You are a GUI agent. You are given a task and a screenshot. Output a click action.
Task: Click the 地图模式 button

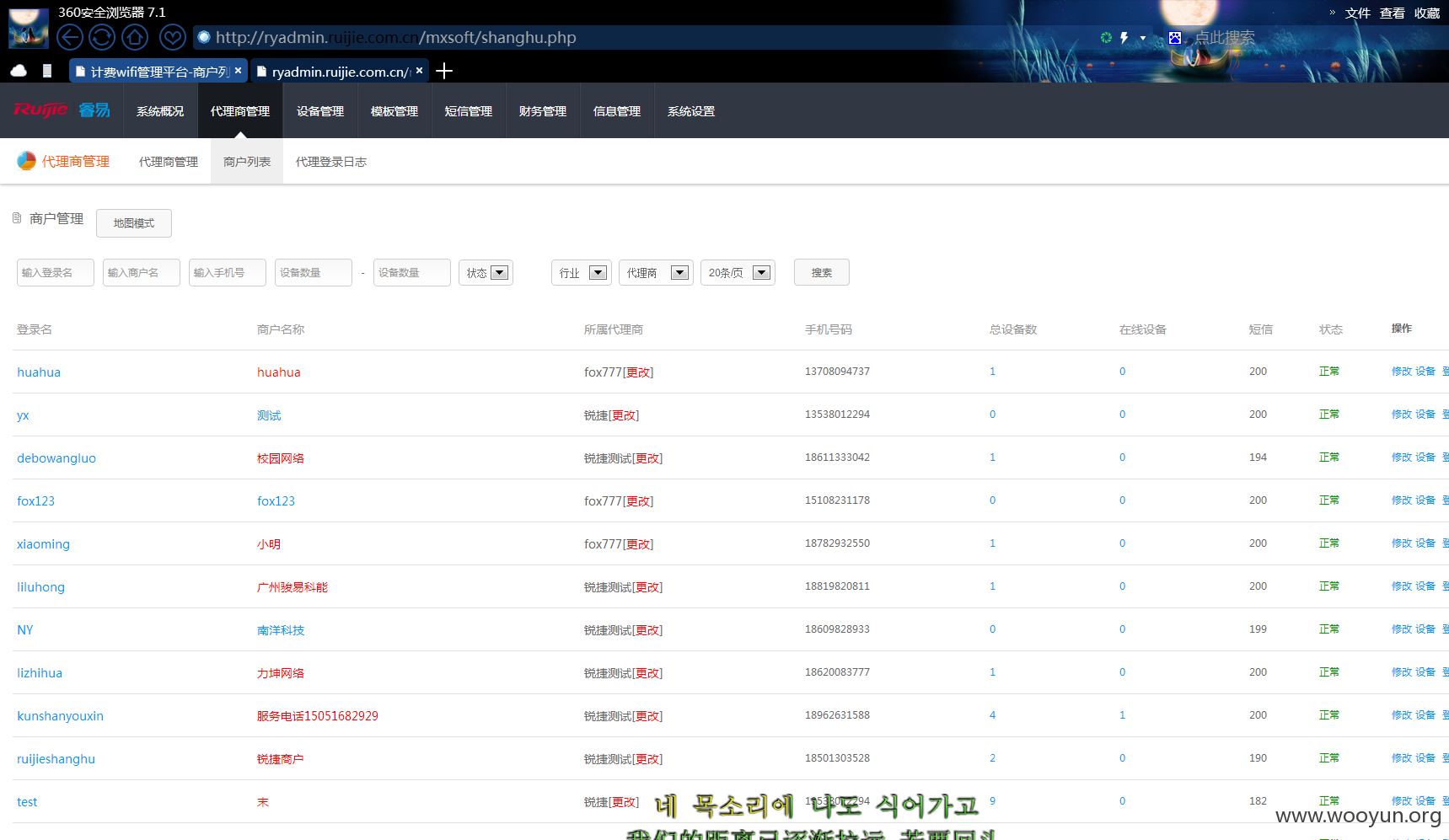click(x=134, y=223)
